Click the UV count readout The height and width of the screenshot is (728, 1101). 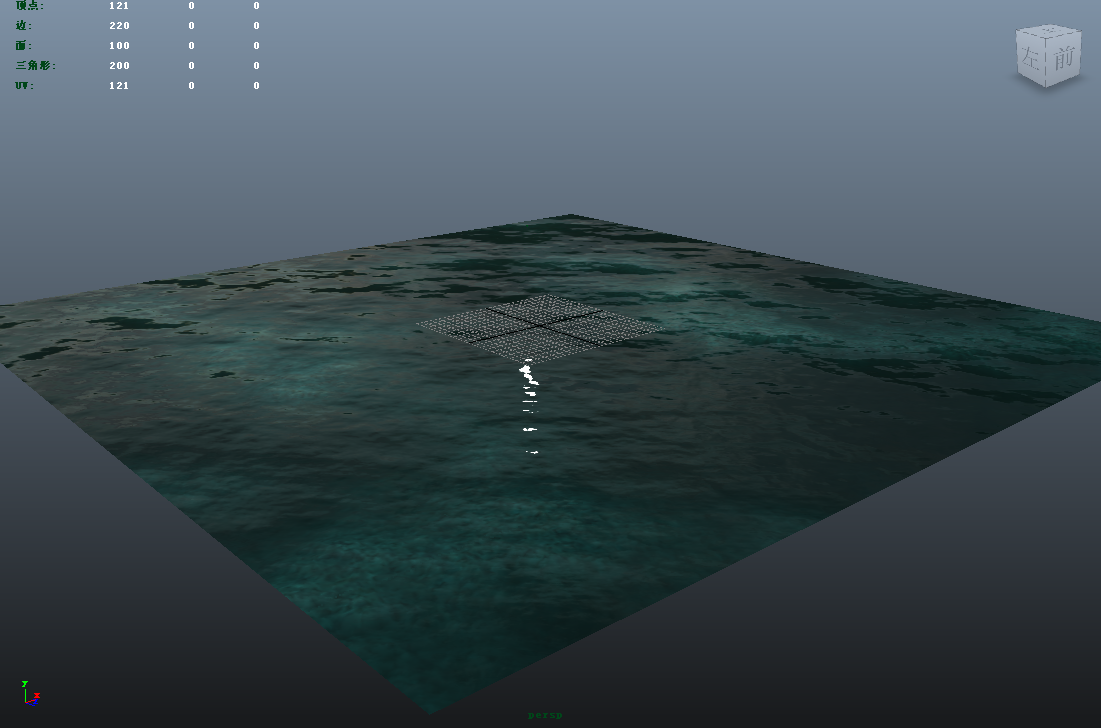coord(118,85)
